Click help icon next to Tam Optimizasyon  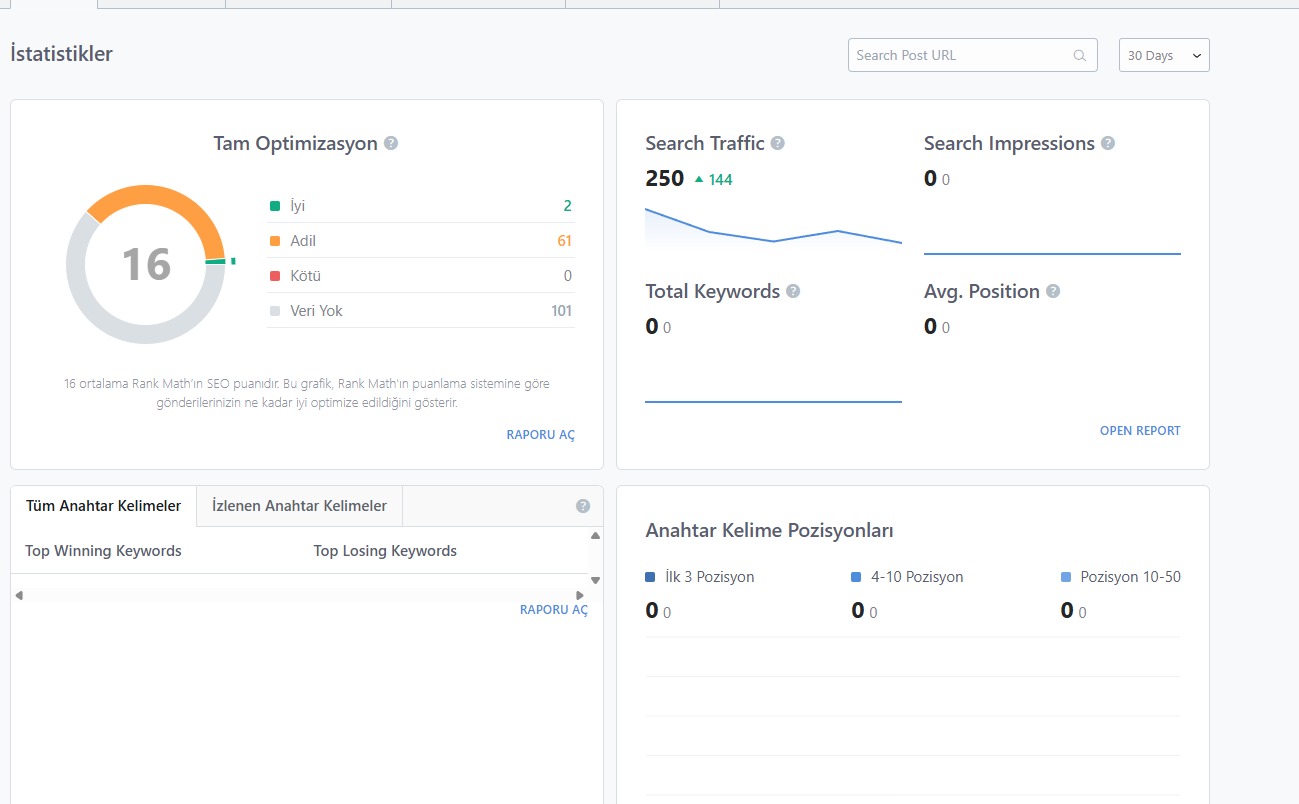pyautogui.click(x=391, y=143)
